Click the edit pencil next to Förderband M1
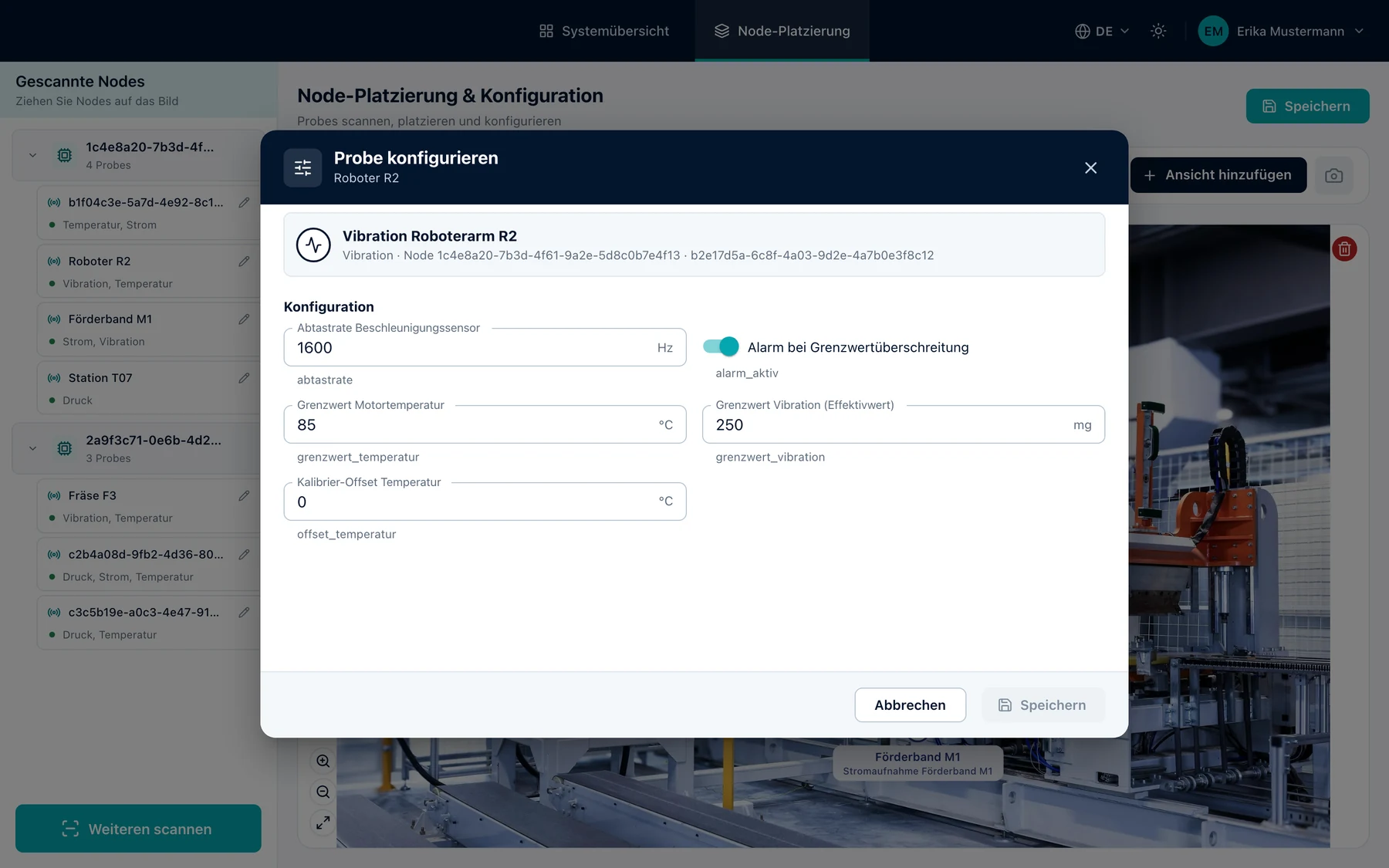This screenshot has height=868, width=1389. (244, 319)
